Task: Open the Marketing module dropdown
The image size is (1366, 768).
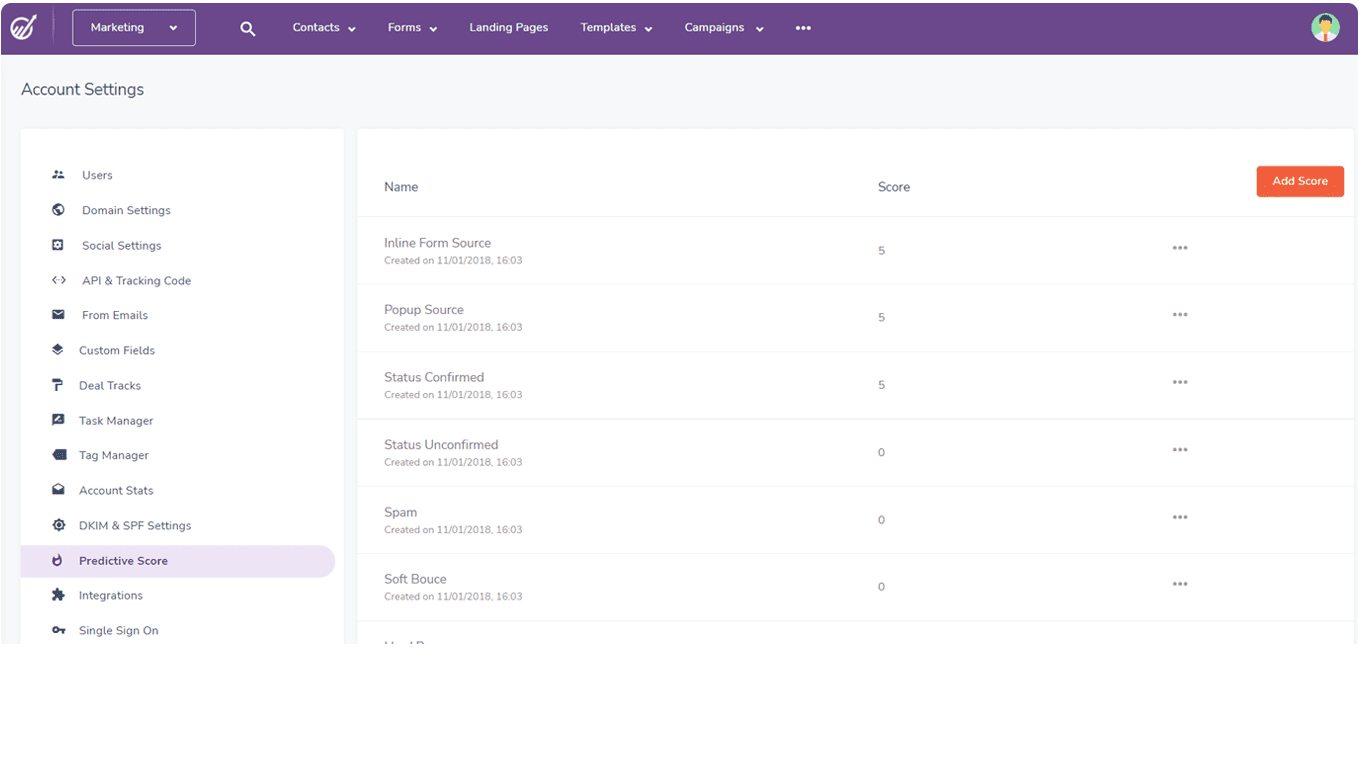Action: pos(133,27)
